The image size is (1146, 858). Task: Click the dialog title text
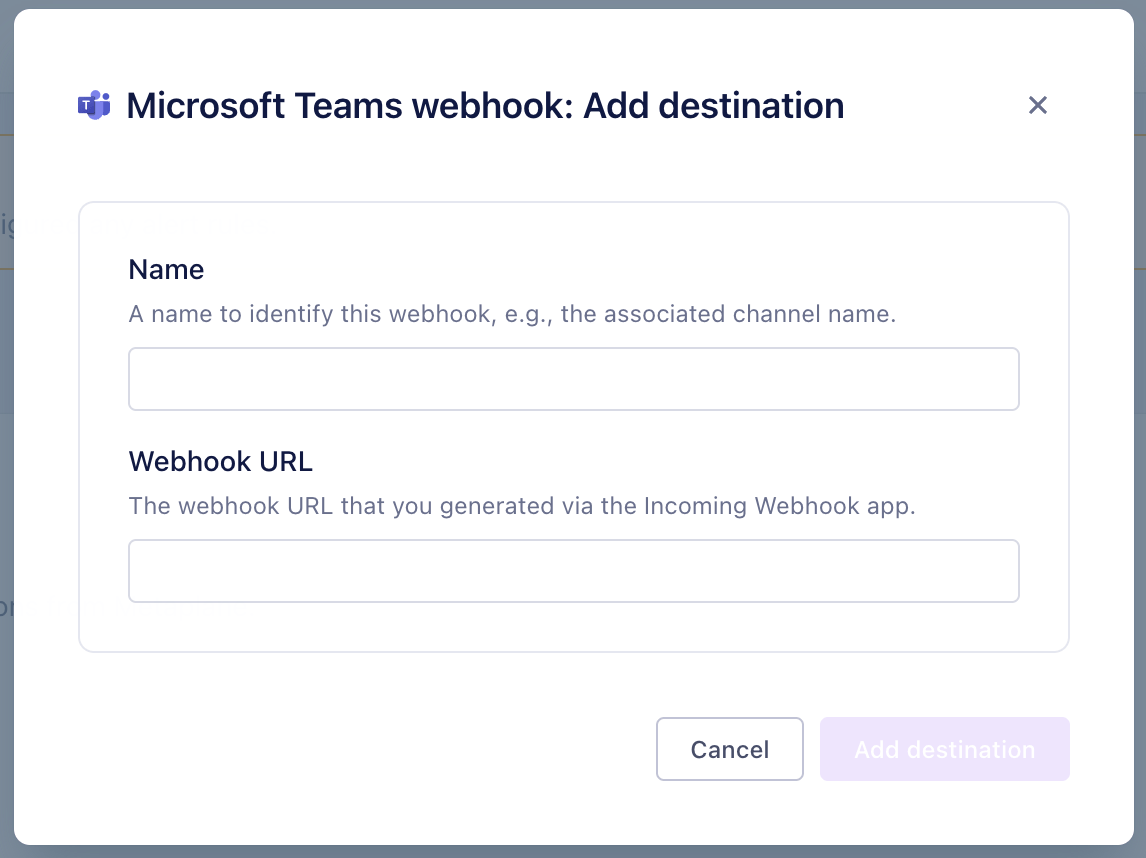click(x=485, y=105)
